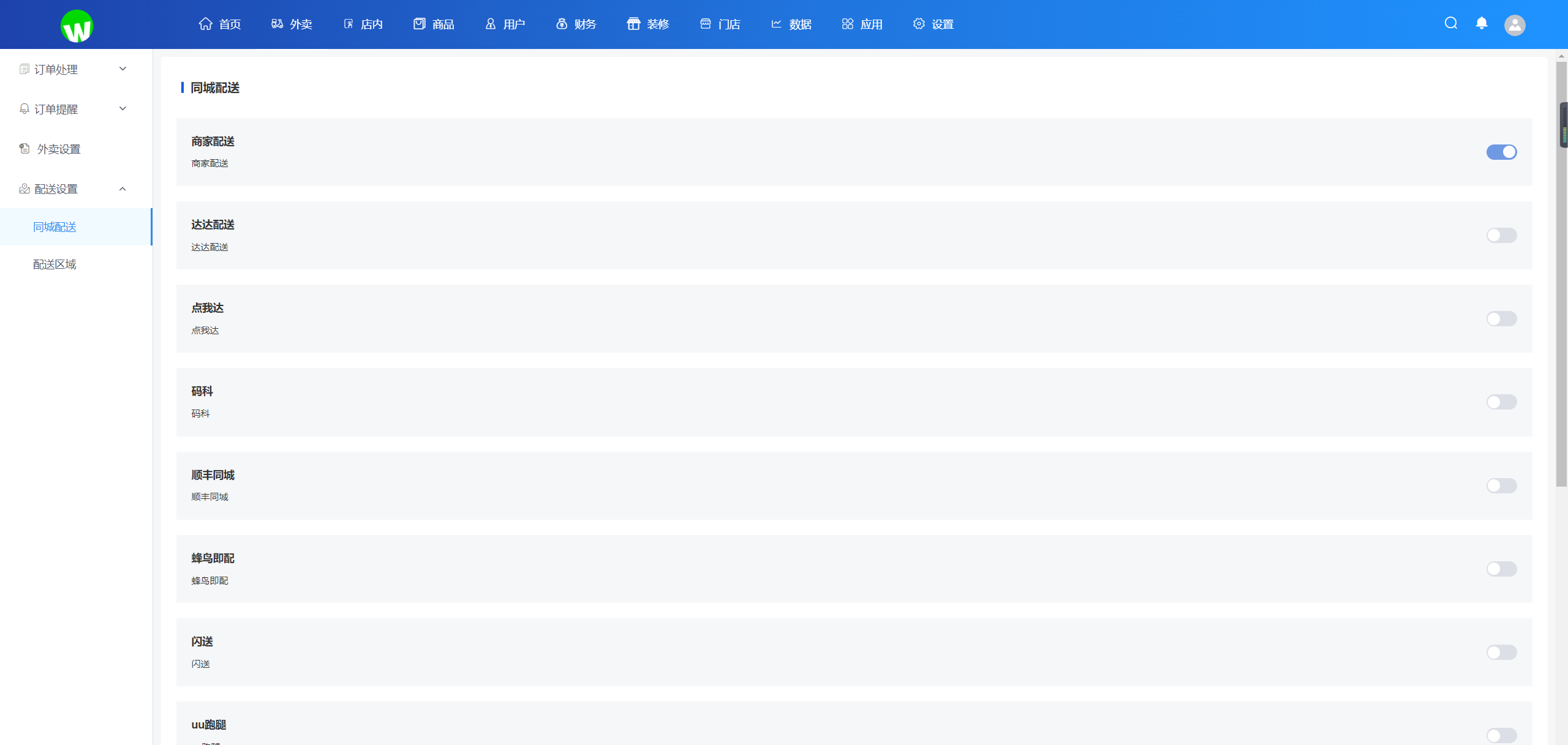Screen dimensions: 1568x745
Task: Click the bold 蜂鸟即配 row title
Action: coord(213,558)
